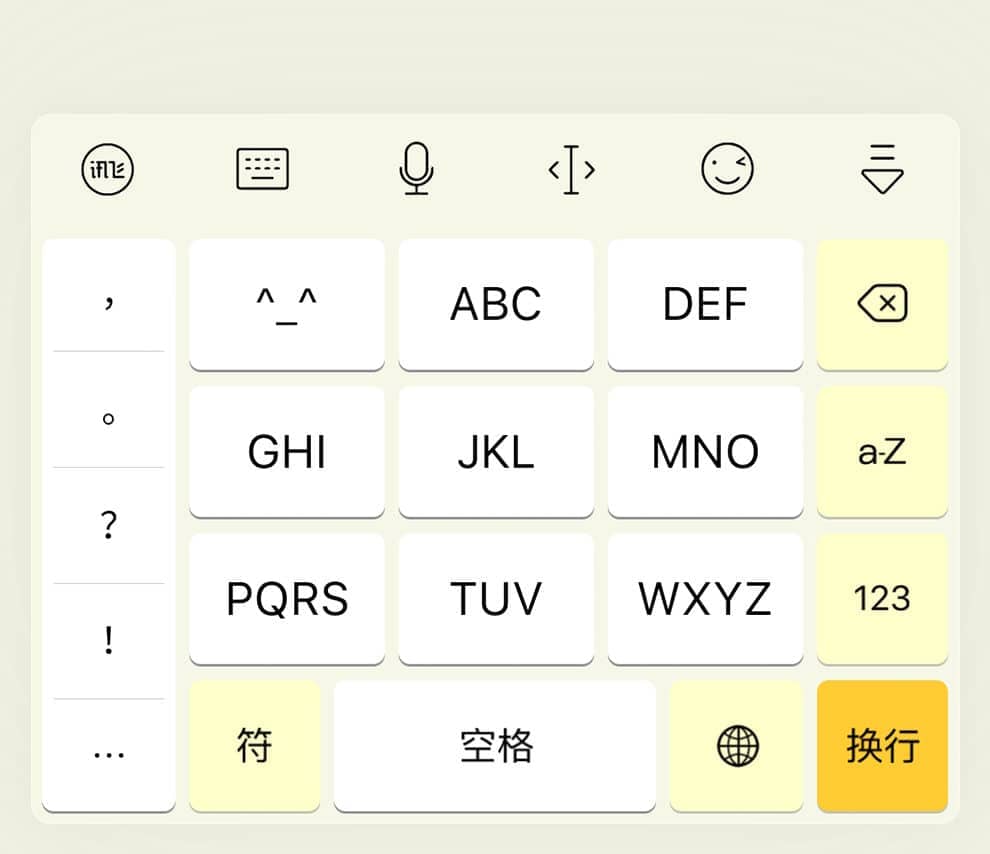The image size is (990, 854).
Task: Open the 符 symbols panel
Action: [254, 746]
